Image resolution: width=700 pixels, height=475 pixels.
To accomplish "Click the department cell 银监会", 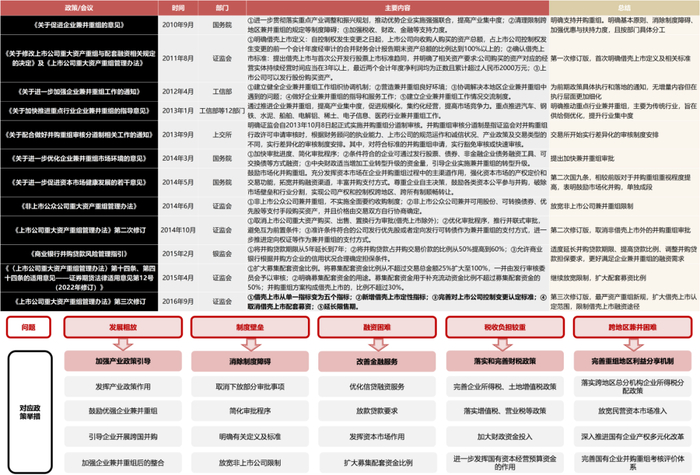I will (x=222, y=254).
